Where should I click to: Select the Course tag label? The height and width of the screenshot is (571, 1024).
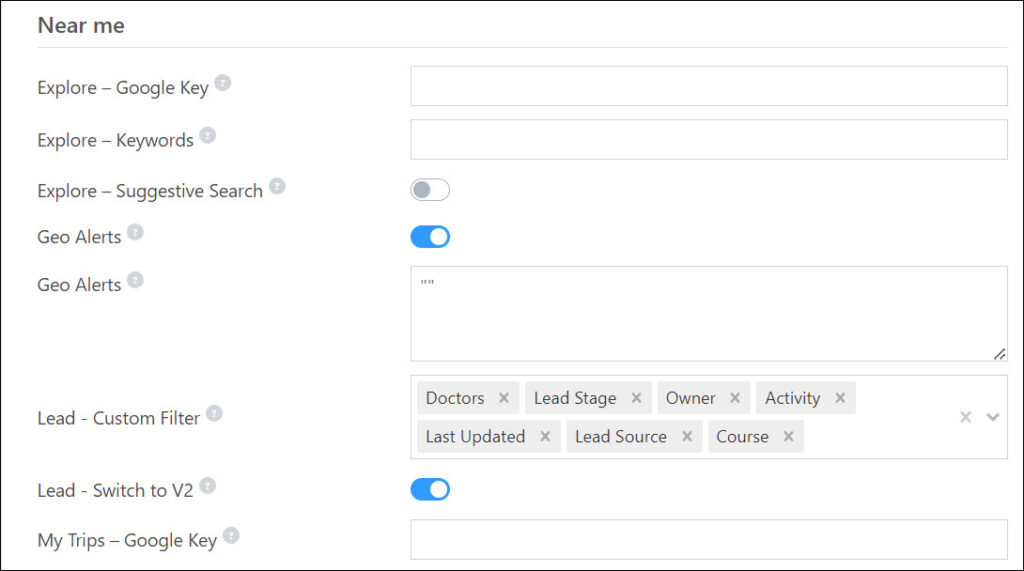[x=743, y=436]
